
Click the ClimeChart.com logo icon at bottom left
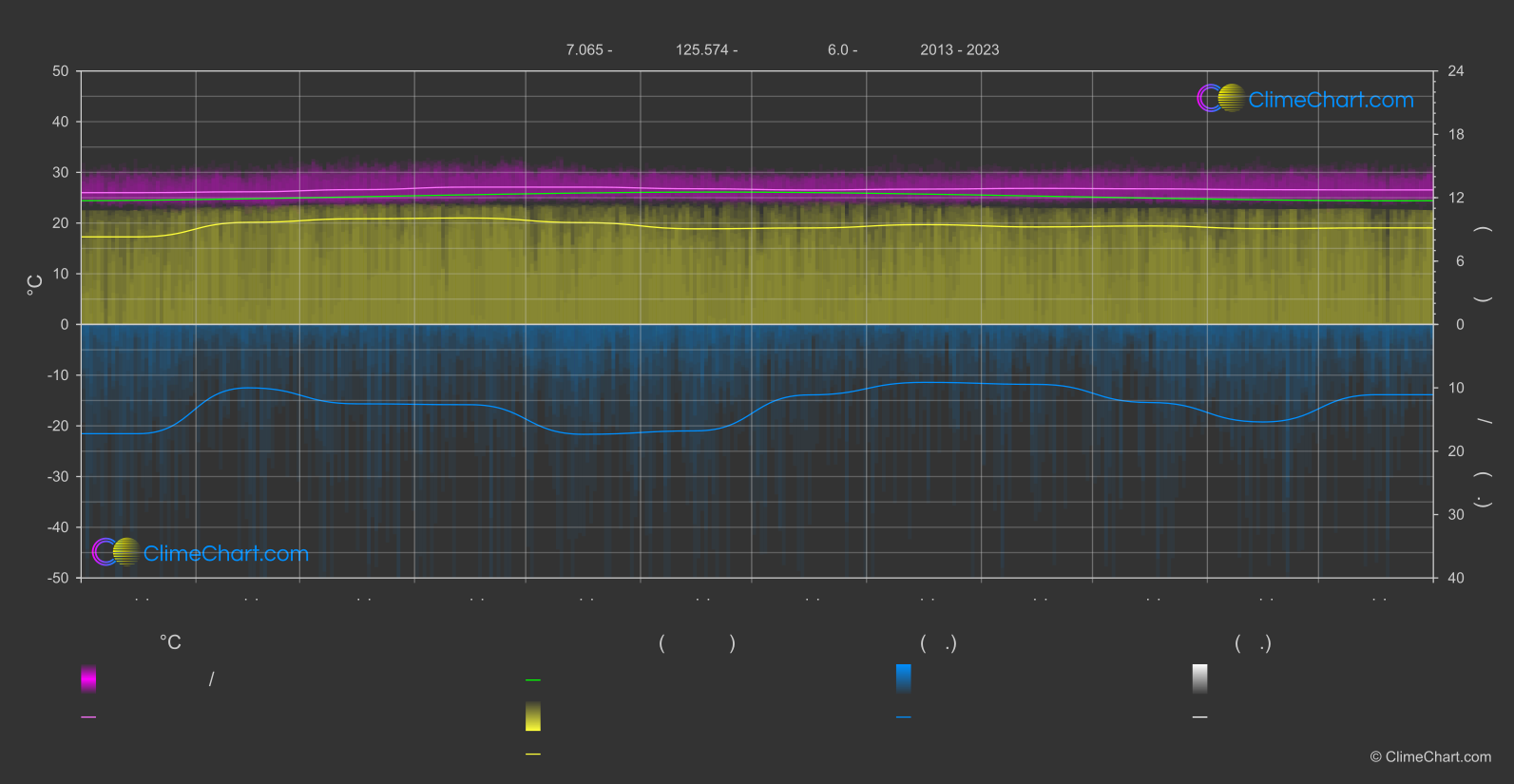click(116, 552)
